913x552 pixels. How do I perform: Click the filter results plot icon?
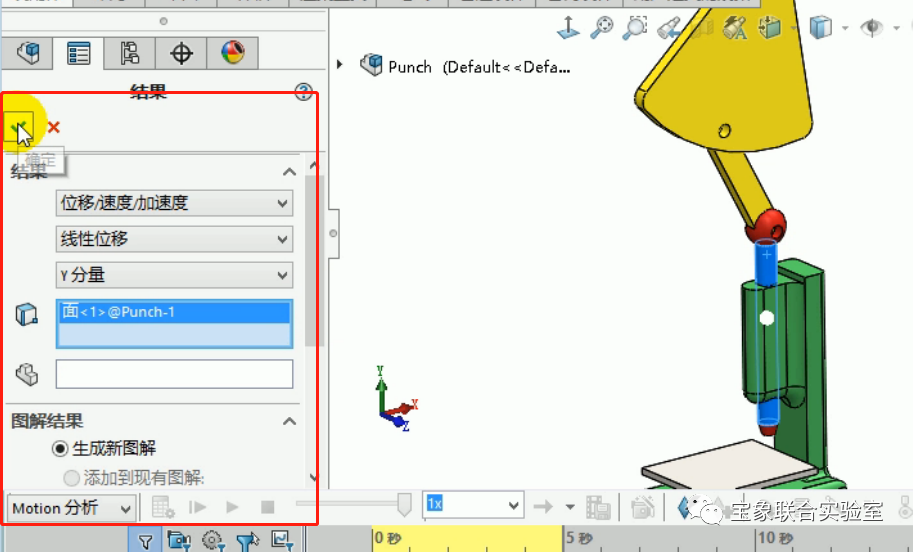(x=282, y=542)
